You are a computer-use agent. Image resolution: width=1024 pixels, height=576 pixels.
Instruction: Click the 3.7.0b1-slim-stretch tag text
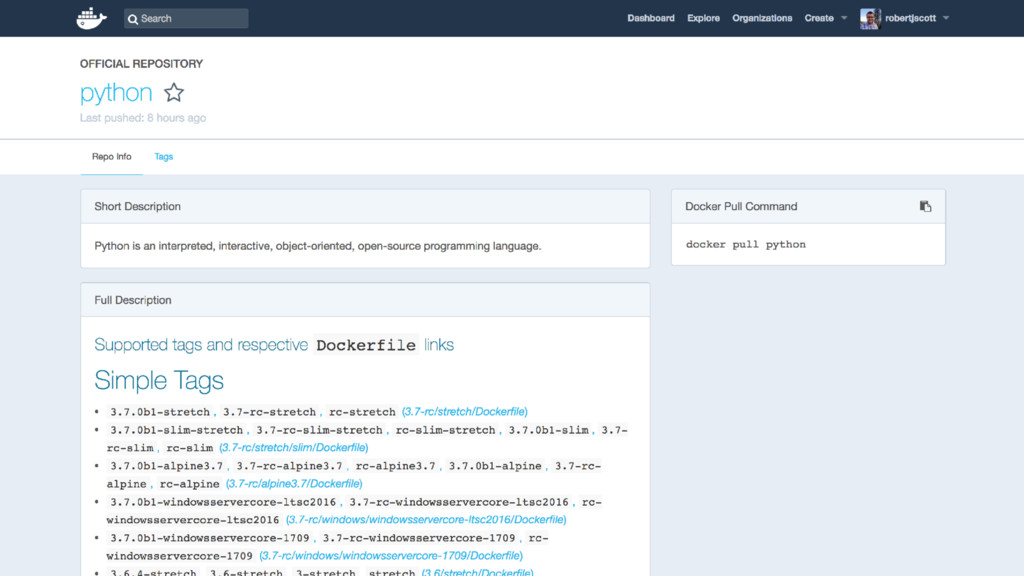coord(176,430)
